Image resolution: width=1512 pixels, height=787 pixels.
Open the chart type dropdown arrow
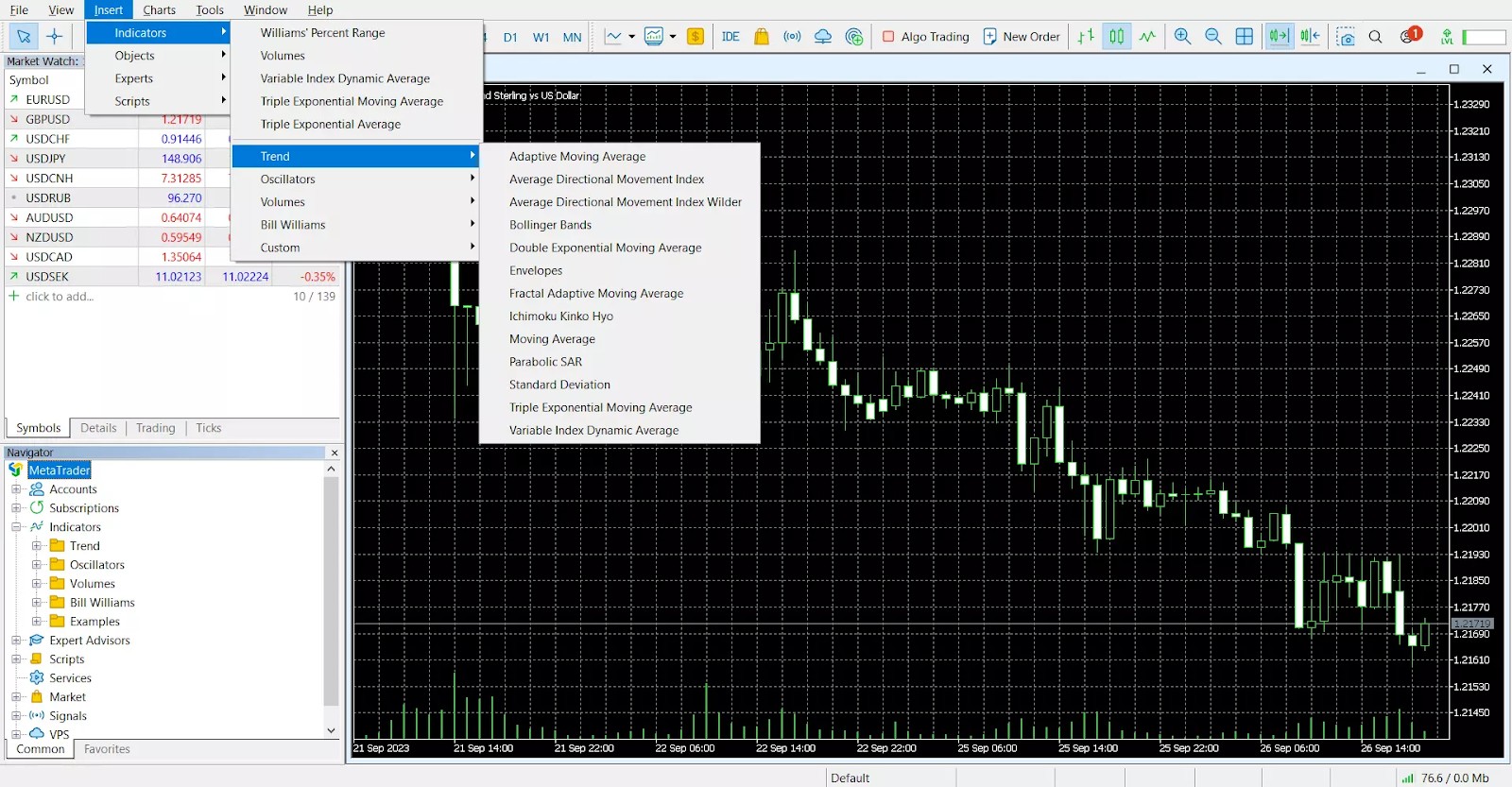631,37
